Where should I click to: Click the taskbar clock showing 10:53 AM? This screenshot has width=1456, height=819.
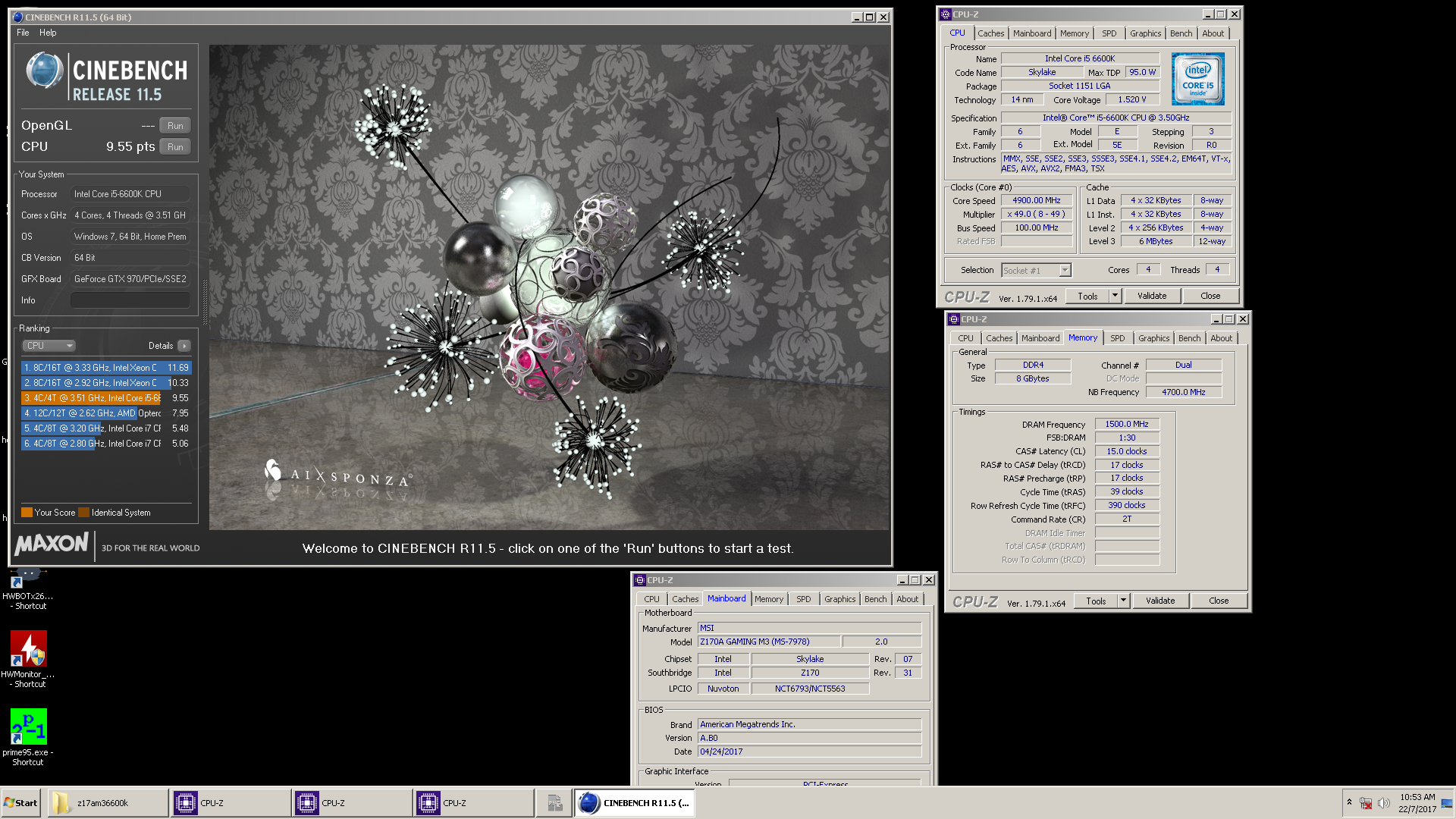click(x=1417, y=803)
